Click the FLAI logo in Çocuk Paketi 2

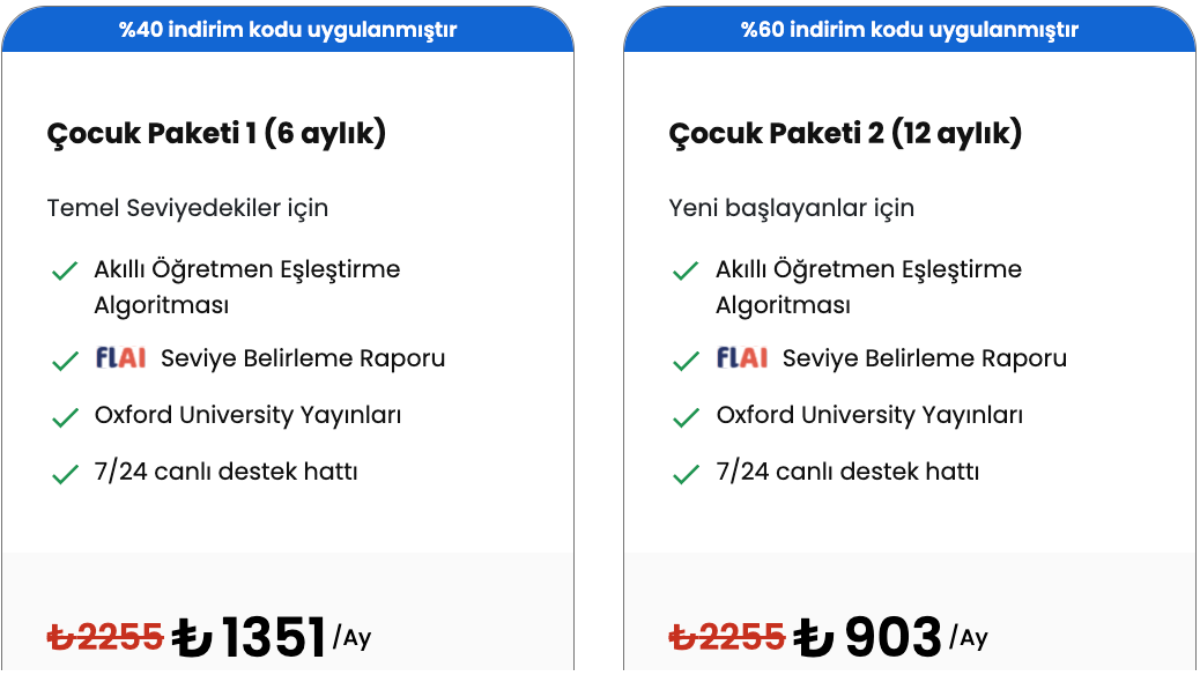742,357
